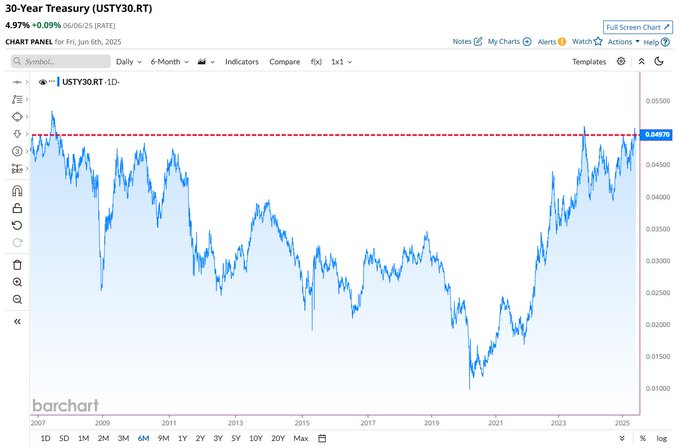This screenshot has height=448, width=680.
Task: Expand bottom bar with double down arrows
Action: point(622,438)
